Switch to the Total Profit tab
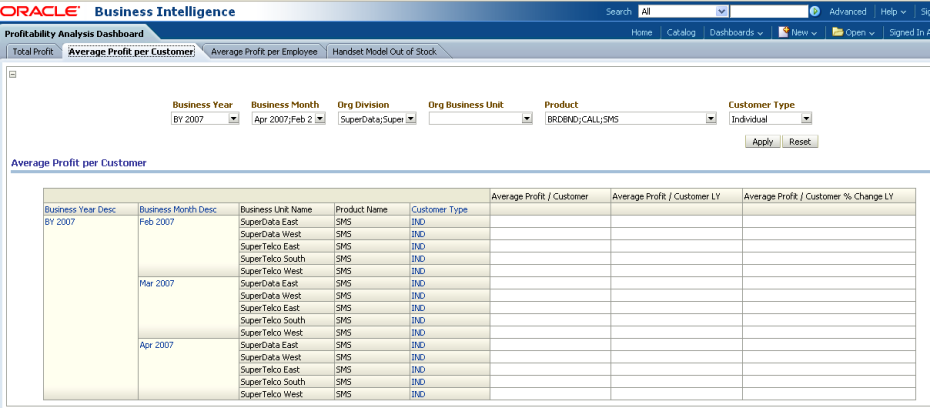 tap(33, 52)
